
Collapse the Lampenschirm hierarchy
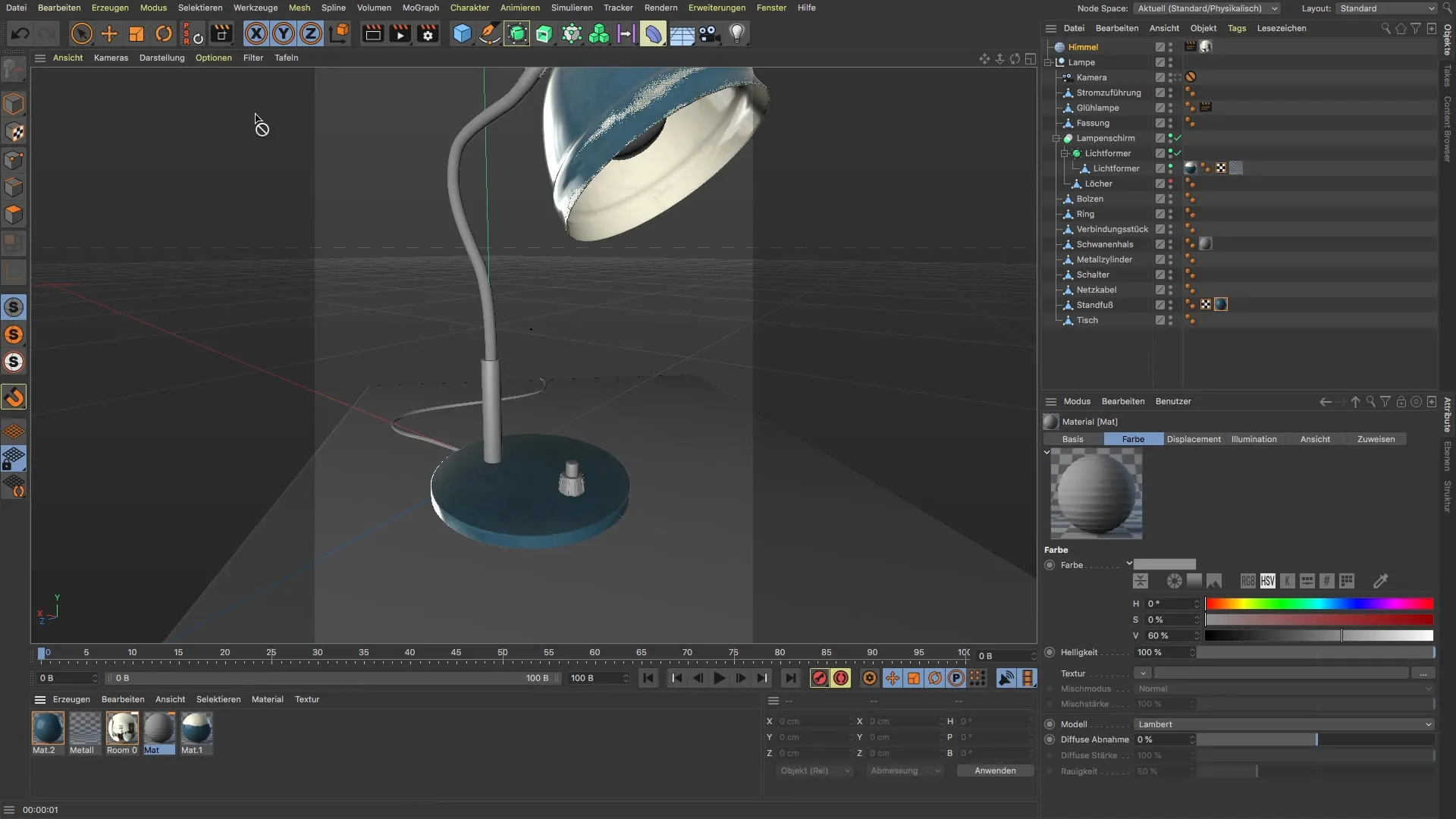coord(1056,138)
